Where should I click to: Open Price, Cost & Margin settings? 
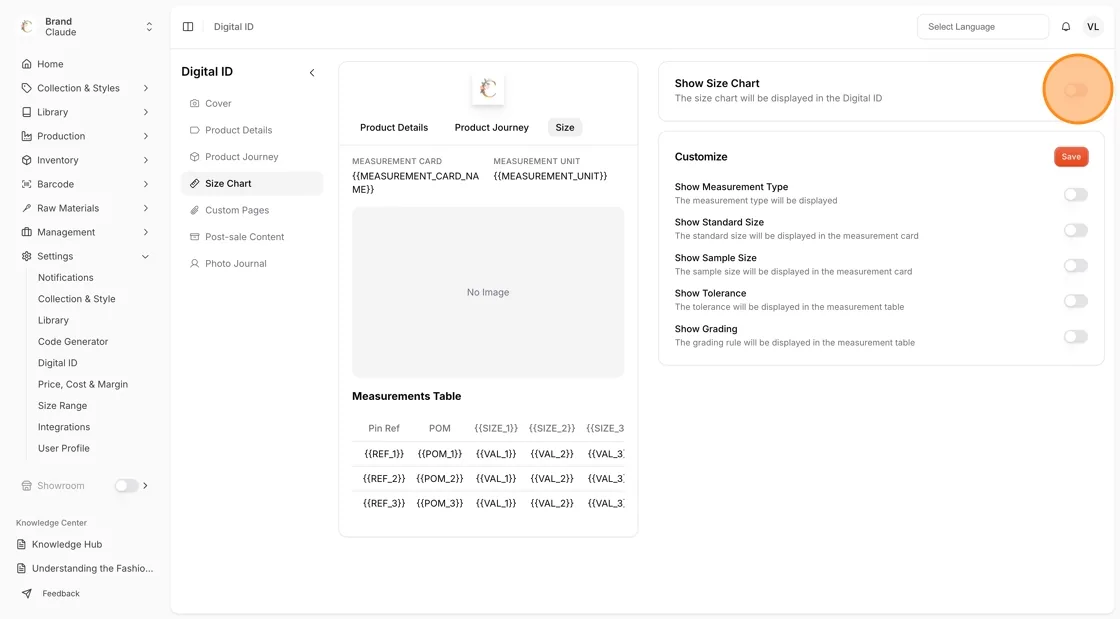click(x=83, y=384)
